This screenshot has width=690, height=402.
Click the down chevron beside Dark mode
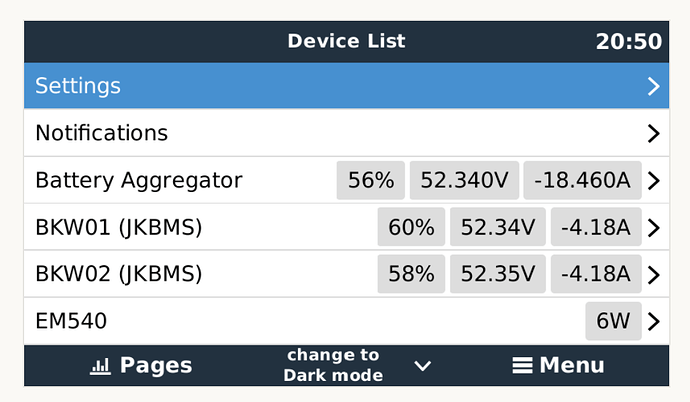point(422,366)
